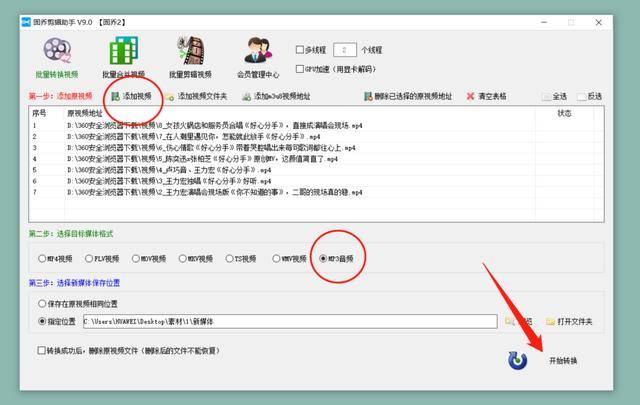Open the 批量转换视频 batch convert tool

click(58, 57)
